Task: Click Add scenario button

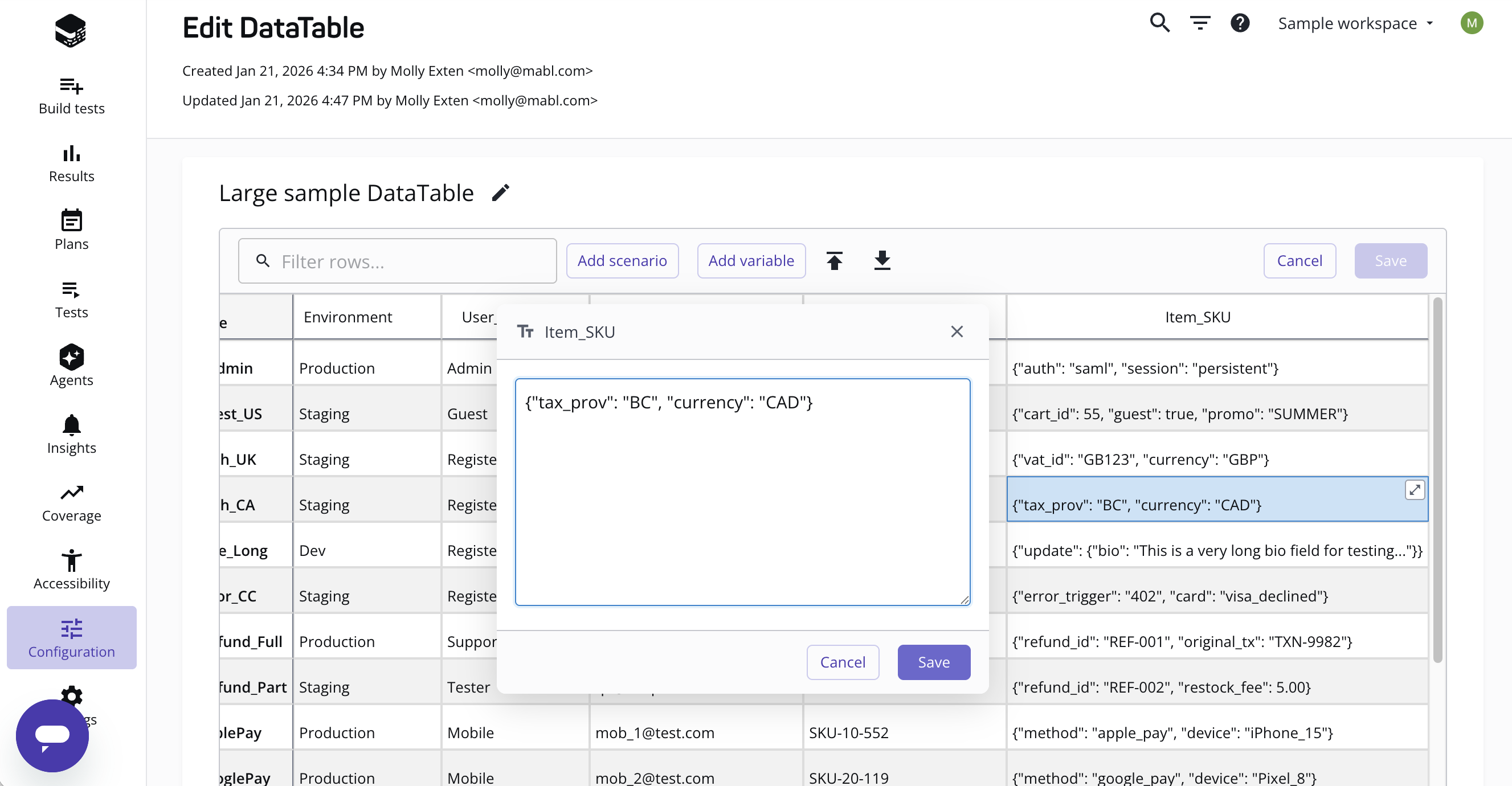Action: (622, 261)
